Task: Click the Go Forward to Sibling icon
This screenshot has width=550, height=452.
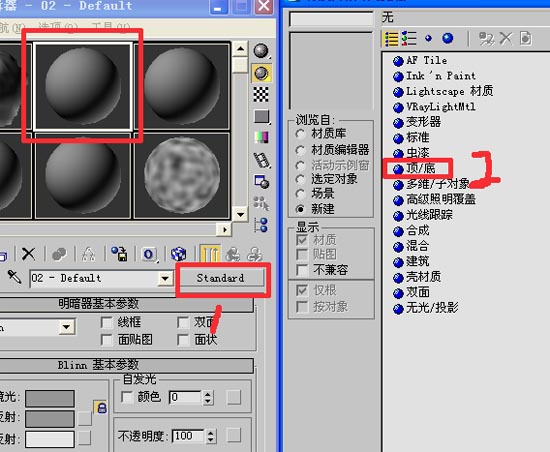Action: coord(255,254)
